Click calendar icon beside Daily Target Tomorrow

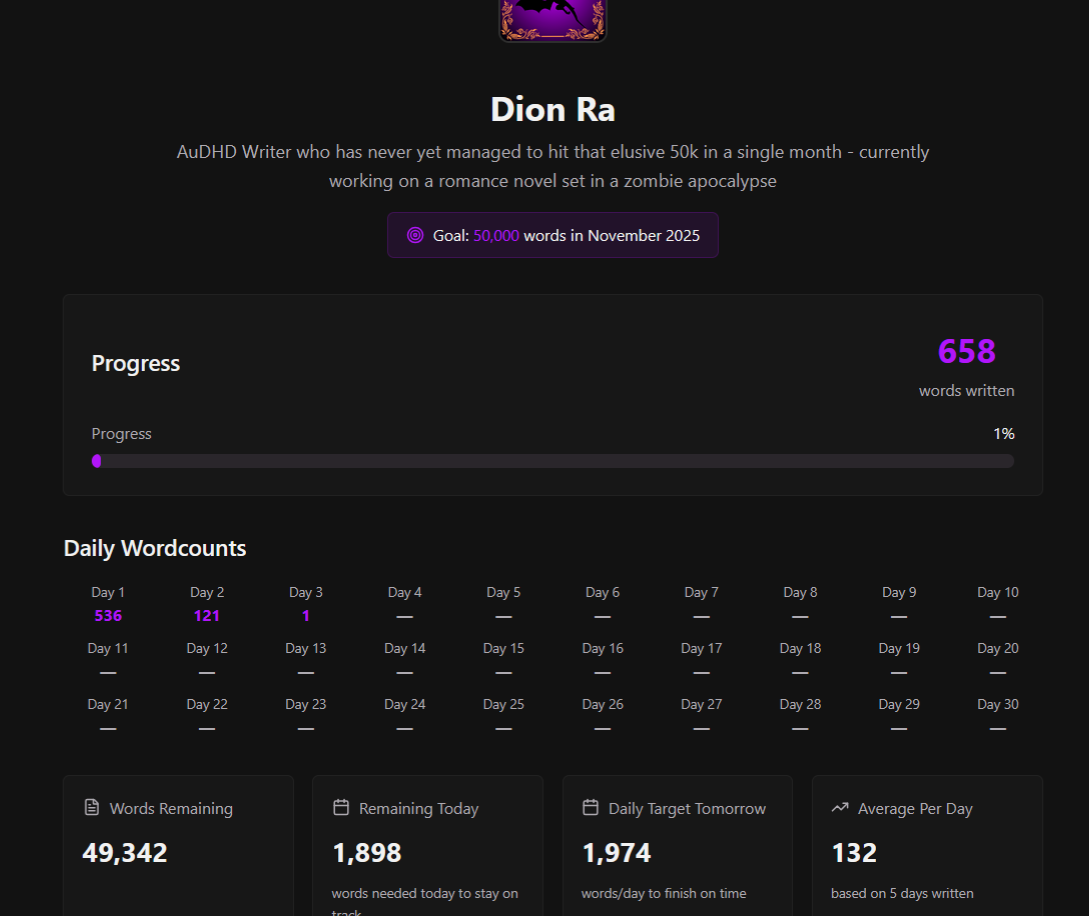[x=590, y=807]
